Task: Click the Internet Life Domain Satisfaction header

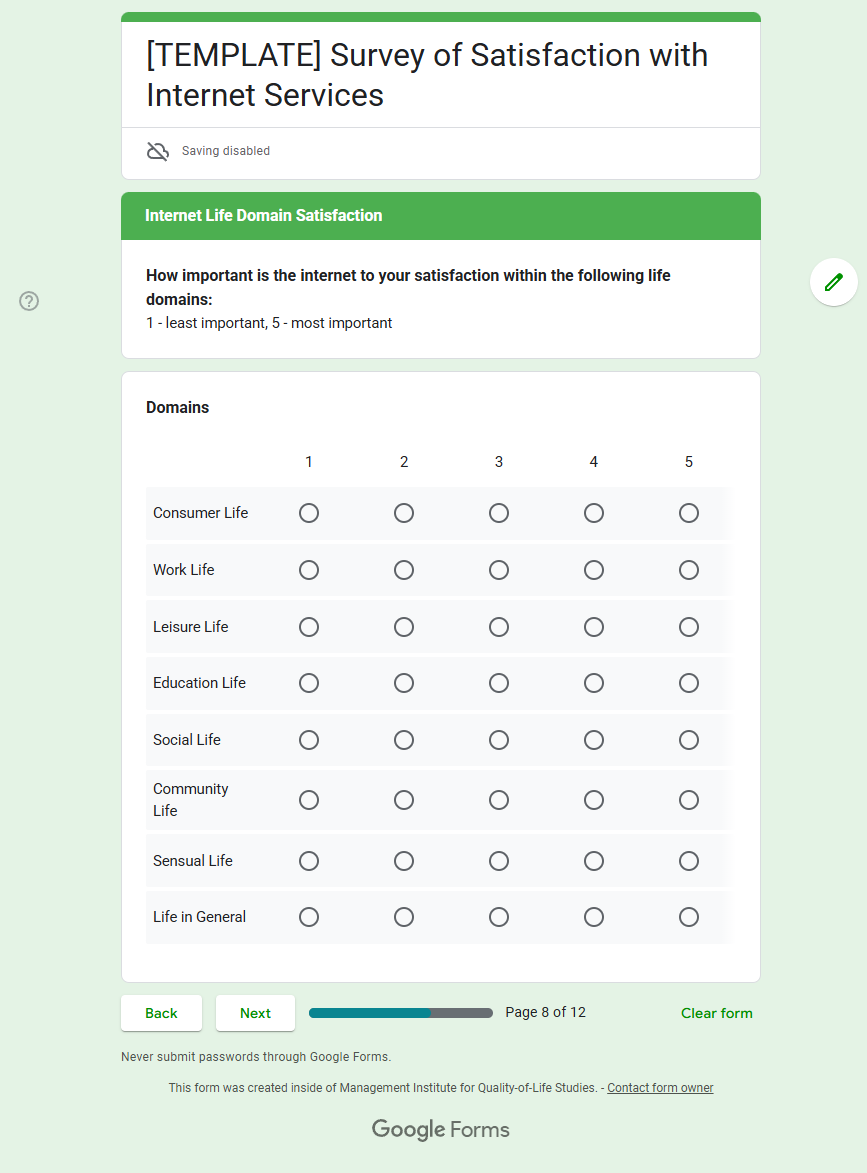Action: (x=264, y=216)
